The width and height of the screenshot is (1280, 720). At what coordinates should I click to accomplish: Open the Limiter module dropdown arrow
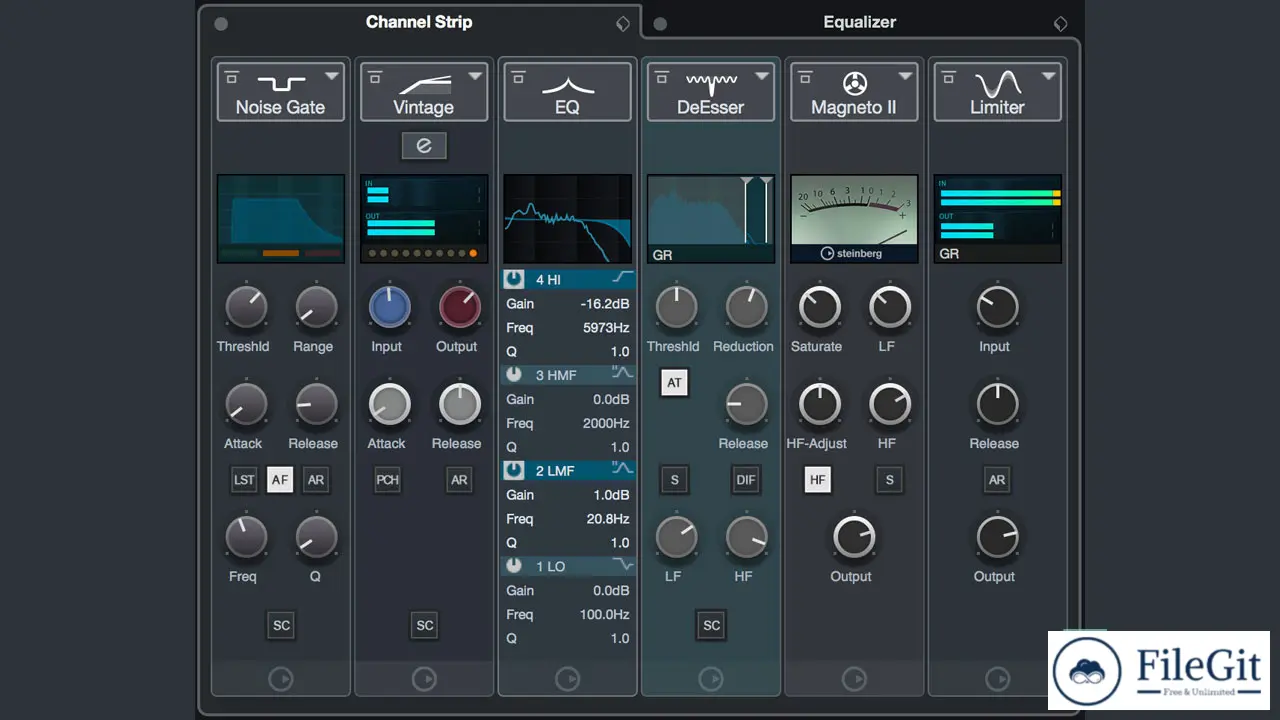click(x=1048, y=76)
